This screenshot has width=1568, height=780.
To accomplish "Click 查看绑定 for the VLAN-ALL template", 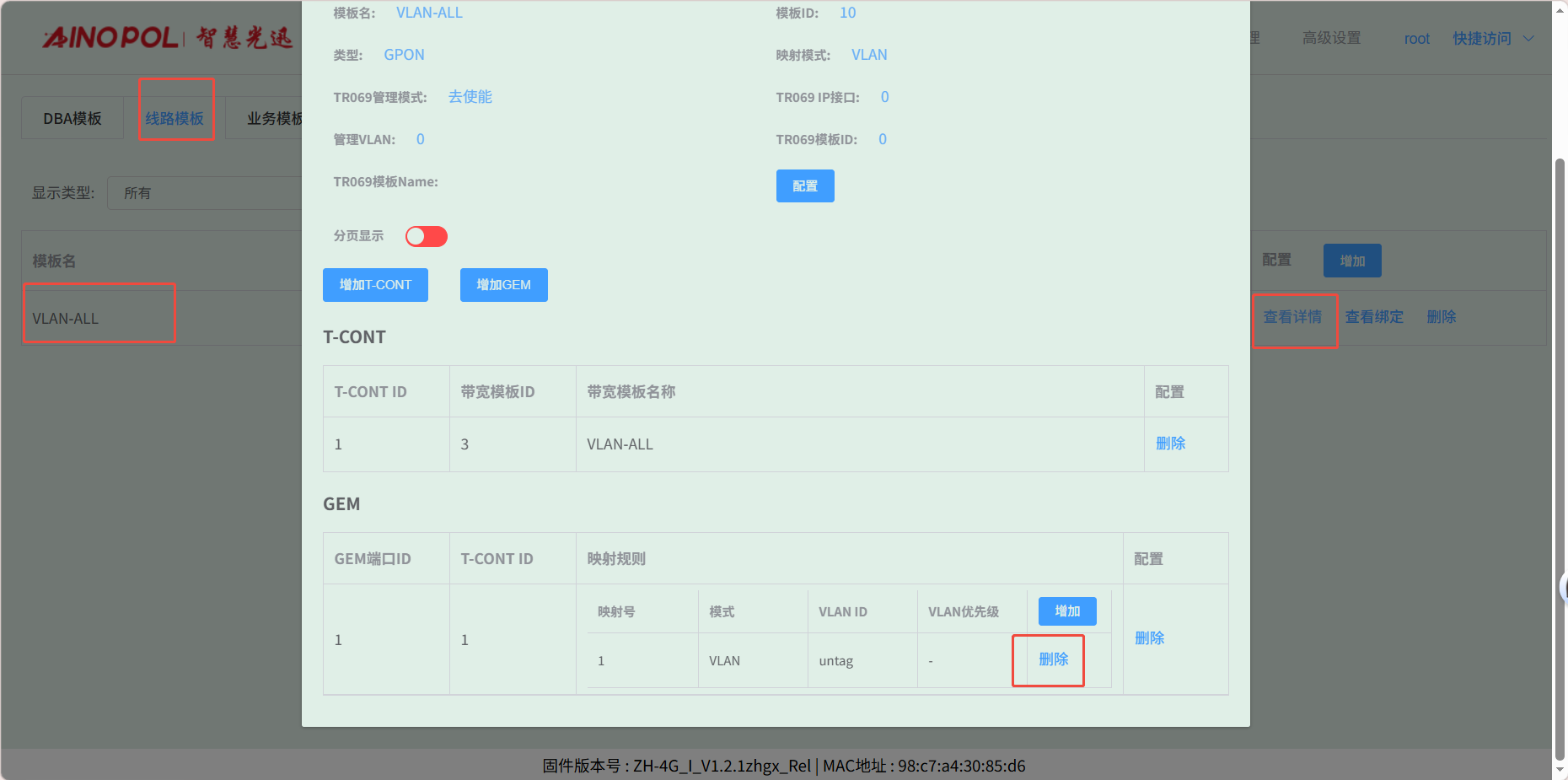I will pos(1373,317).
